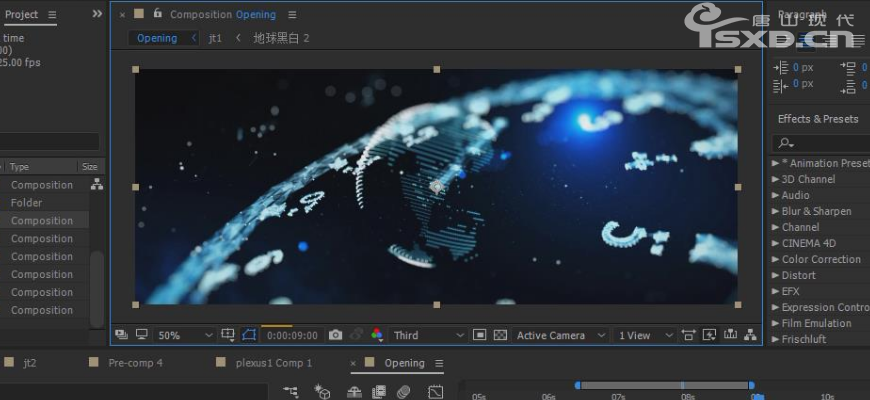Click current time 0:00:09:00 display
This screenshot has width=870, height=400.
(x=292, y=335)
